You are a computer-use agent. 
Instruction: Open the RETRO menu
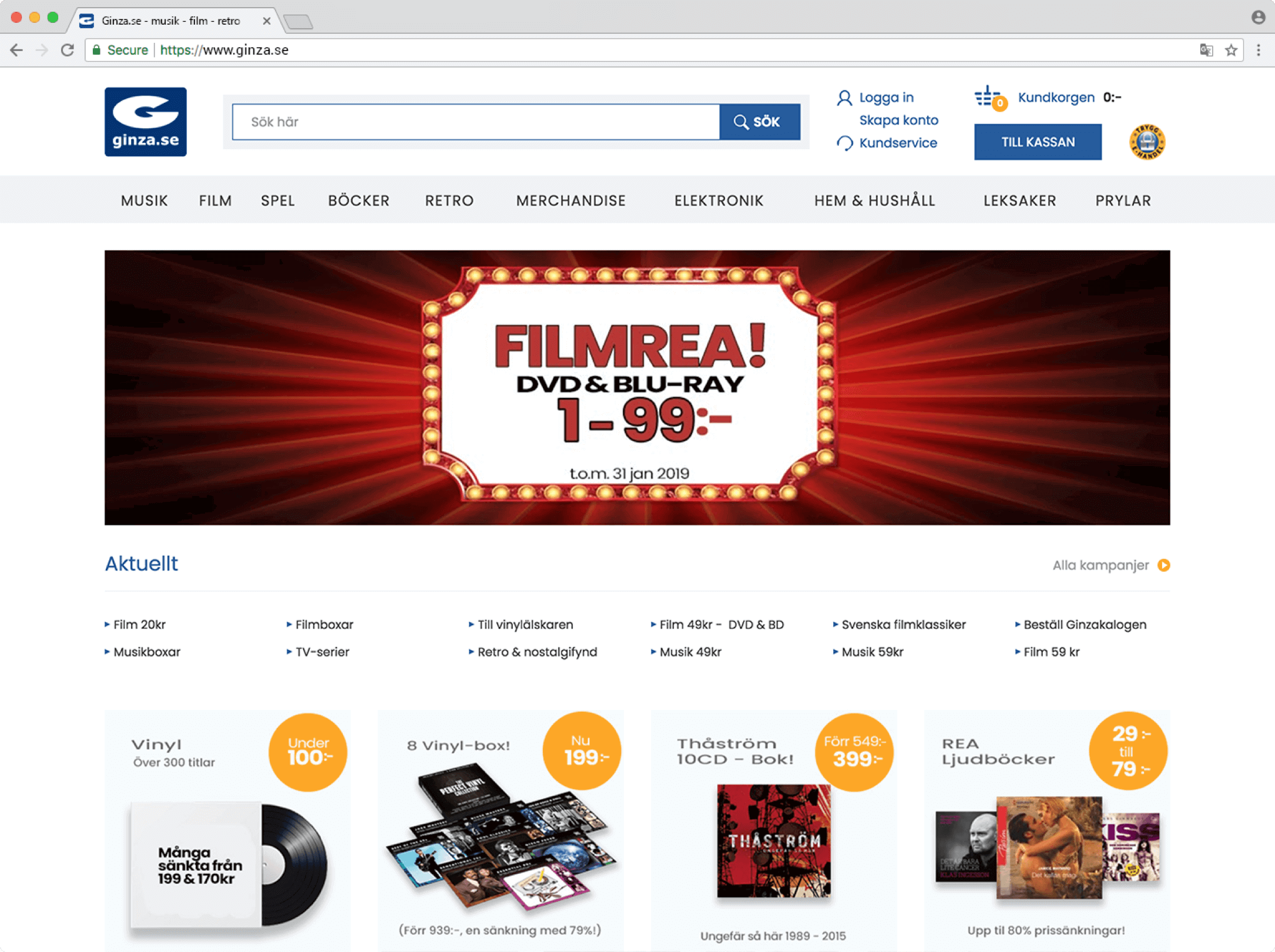[449, 200]
